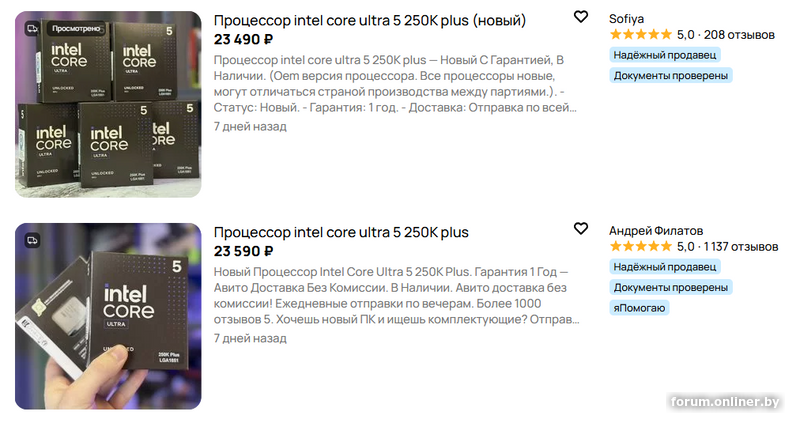Click heart icon on Андрей Филатов's listing
Image resolution: width=800 pixels, height=423 pixels.
point(581,229)
